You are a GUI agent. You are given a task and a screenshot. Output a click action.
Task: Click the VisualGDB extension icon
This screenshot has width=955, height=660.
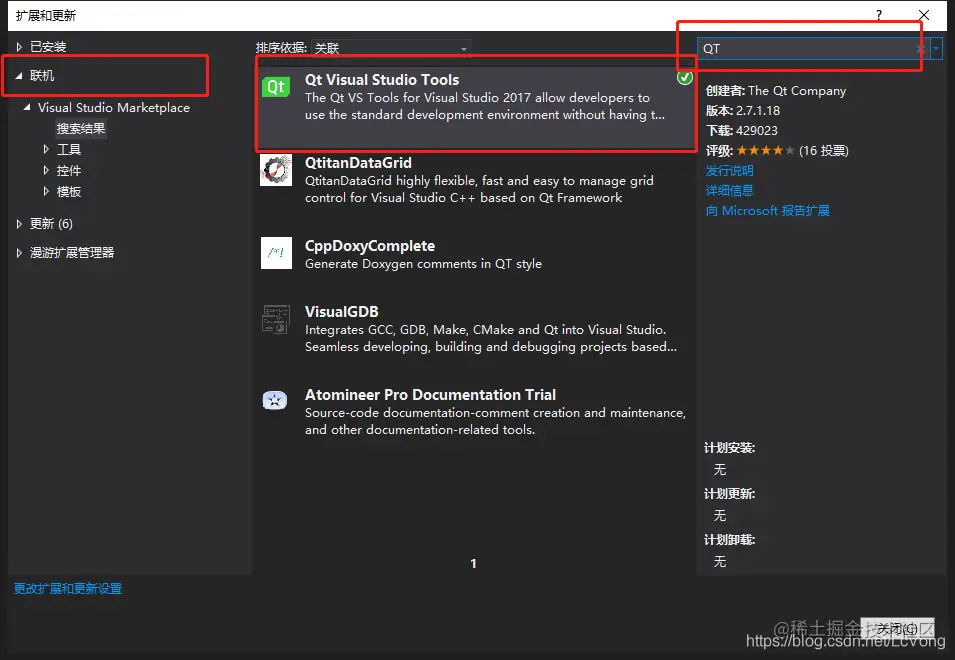pos(276,319)
